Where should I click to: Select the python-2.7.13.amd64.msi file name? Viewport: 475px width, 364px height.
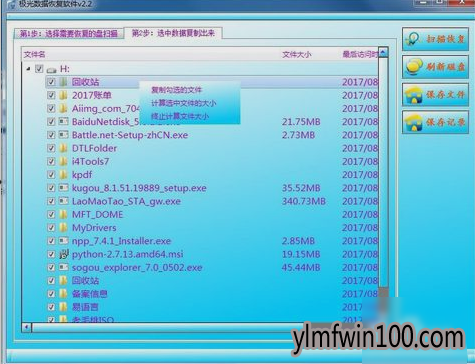pyautogui.click(x=128, y=254)
